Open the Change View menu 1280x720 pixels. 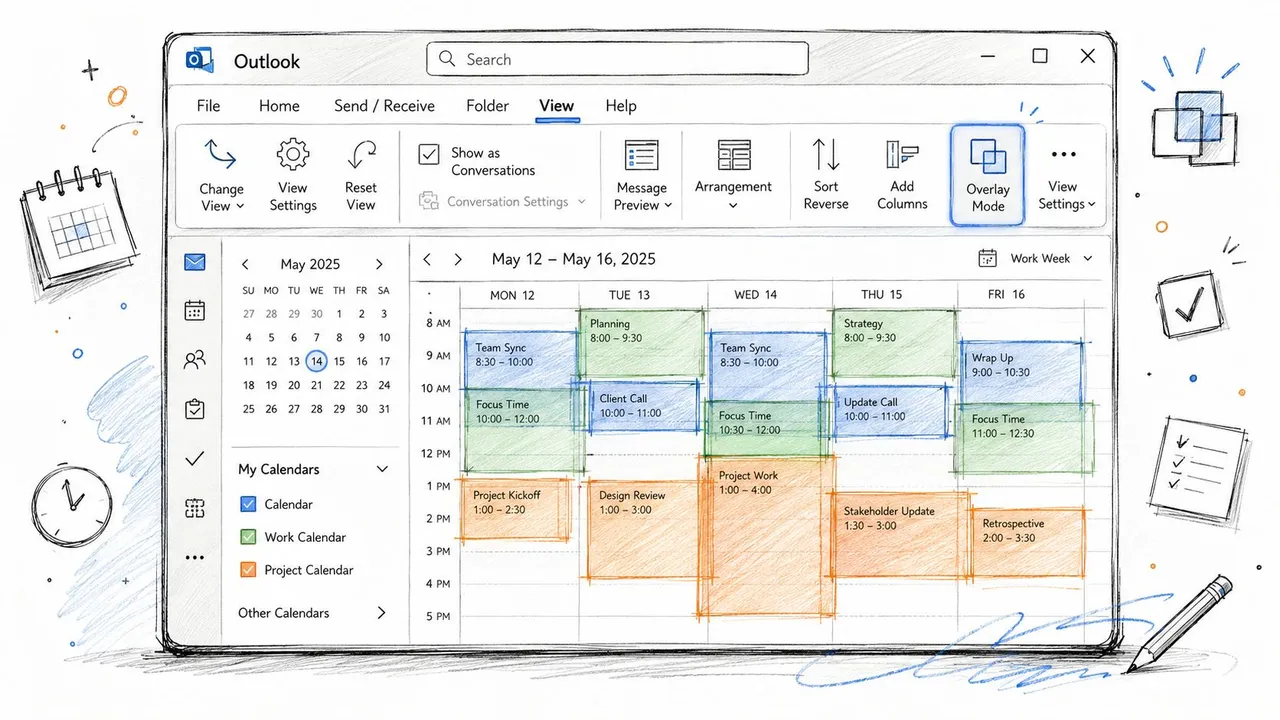(x=221, y=175)
